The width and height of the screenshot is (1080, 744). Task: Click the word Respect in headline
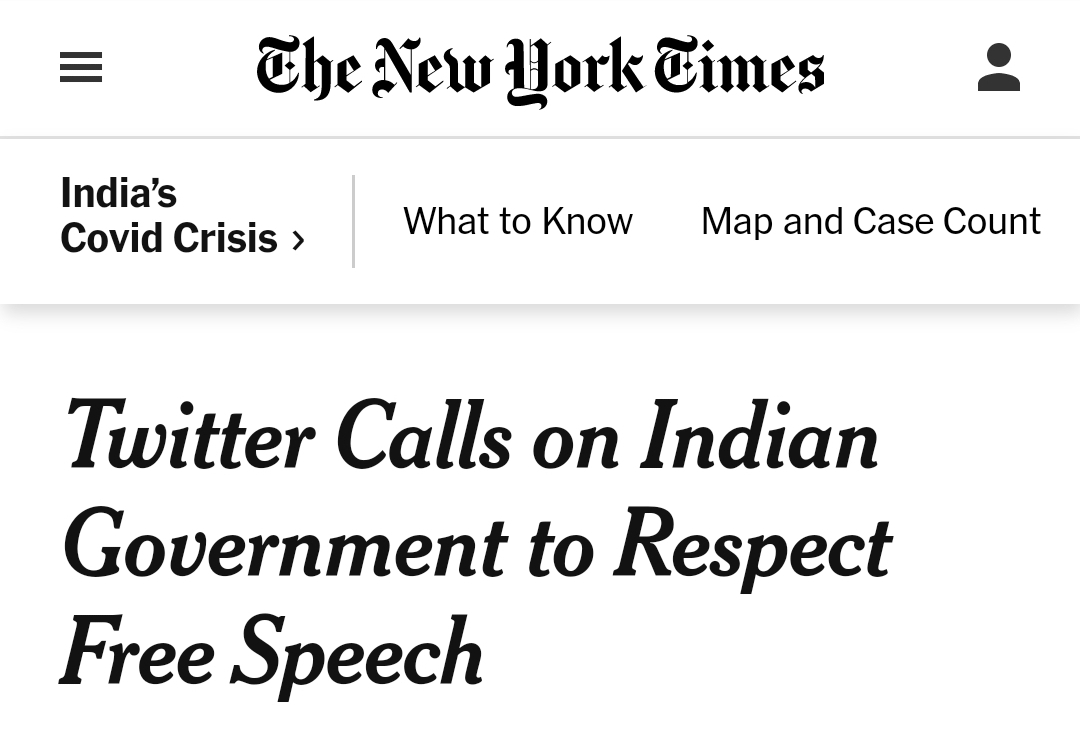(x=752, y=546)
